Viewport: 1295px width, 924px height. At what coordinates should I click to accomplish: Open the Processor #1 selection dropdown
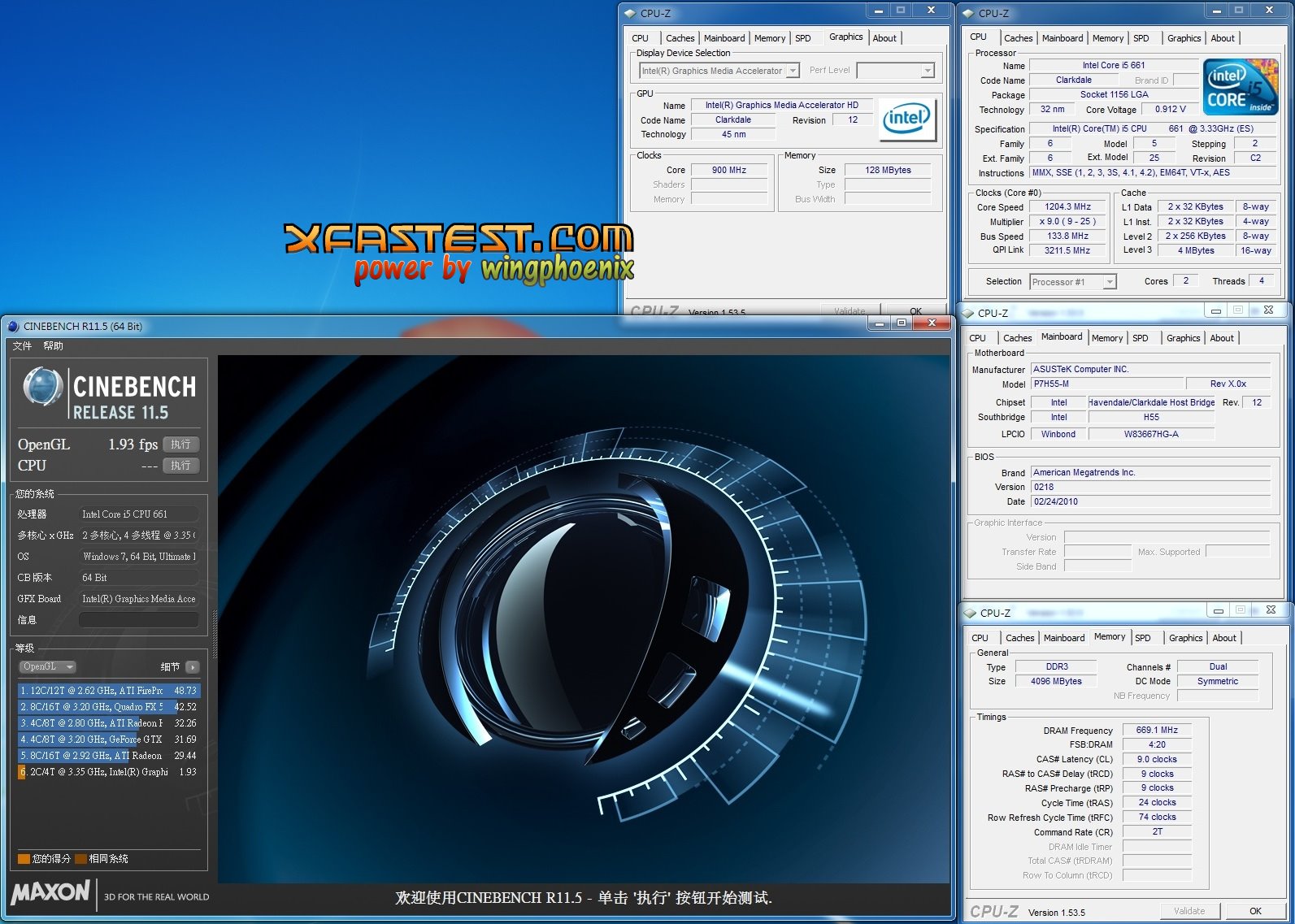[1072, 282]
